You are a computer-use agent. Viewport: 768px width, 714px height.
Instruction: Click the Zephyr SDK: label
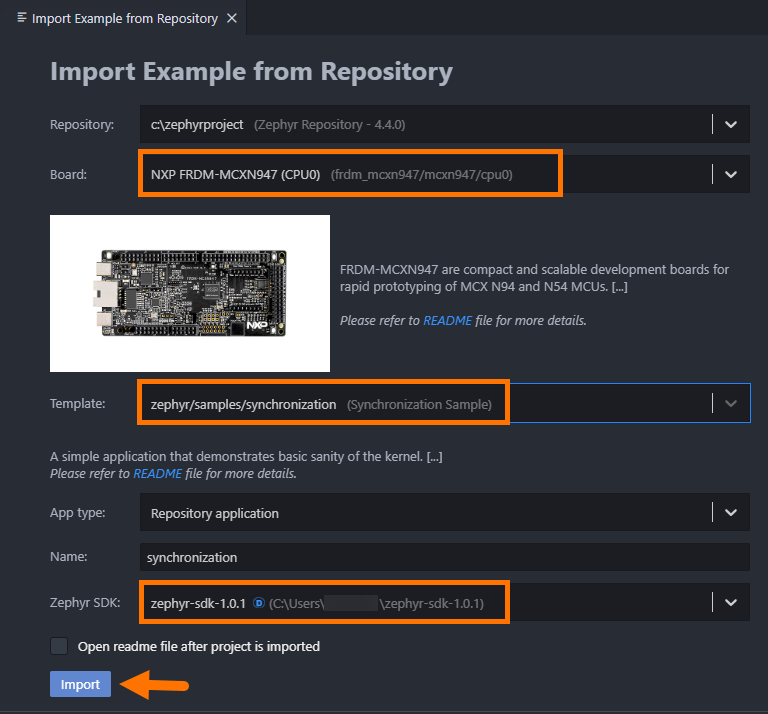[85, 602]
